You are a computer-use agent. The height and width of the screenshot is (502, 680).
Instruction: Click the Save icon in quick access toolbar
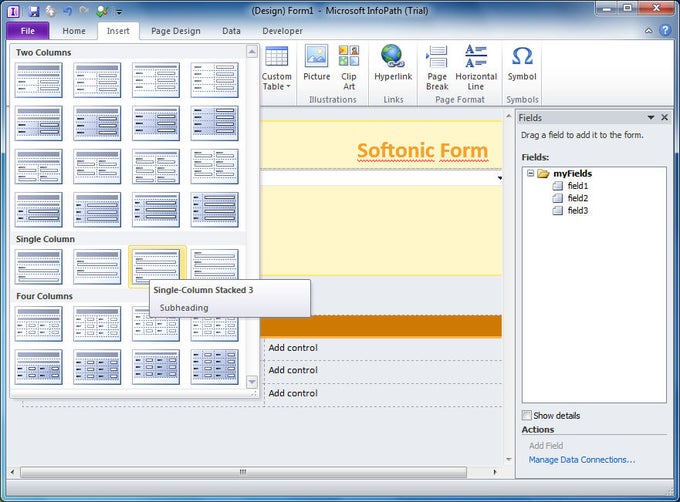tap(34, 11)
